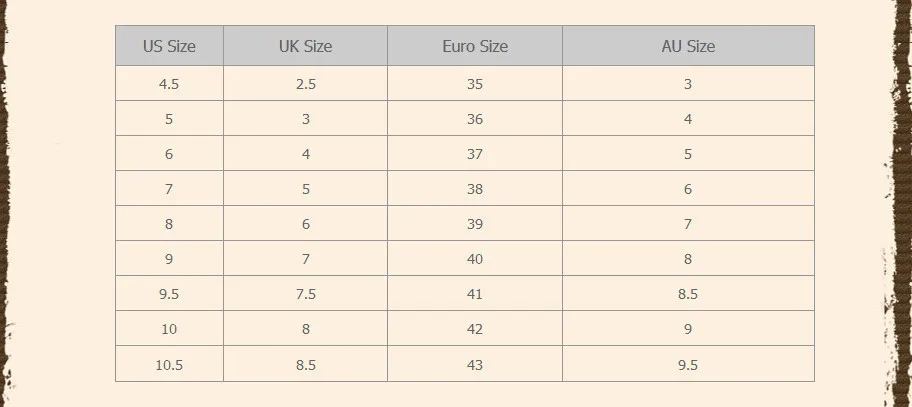The image size is (912, 407).
Task: Click the Euro size 40 cell
Action: pyautogui.click(x=475, y=259)
